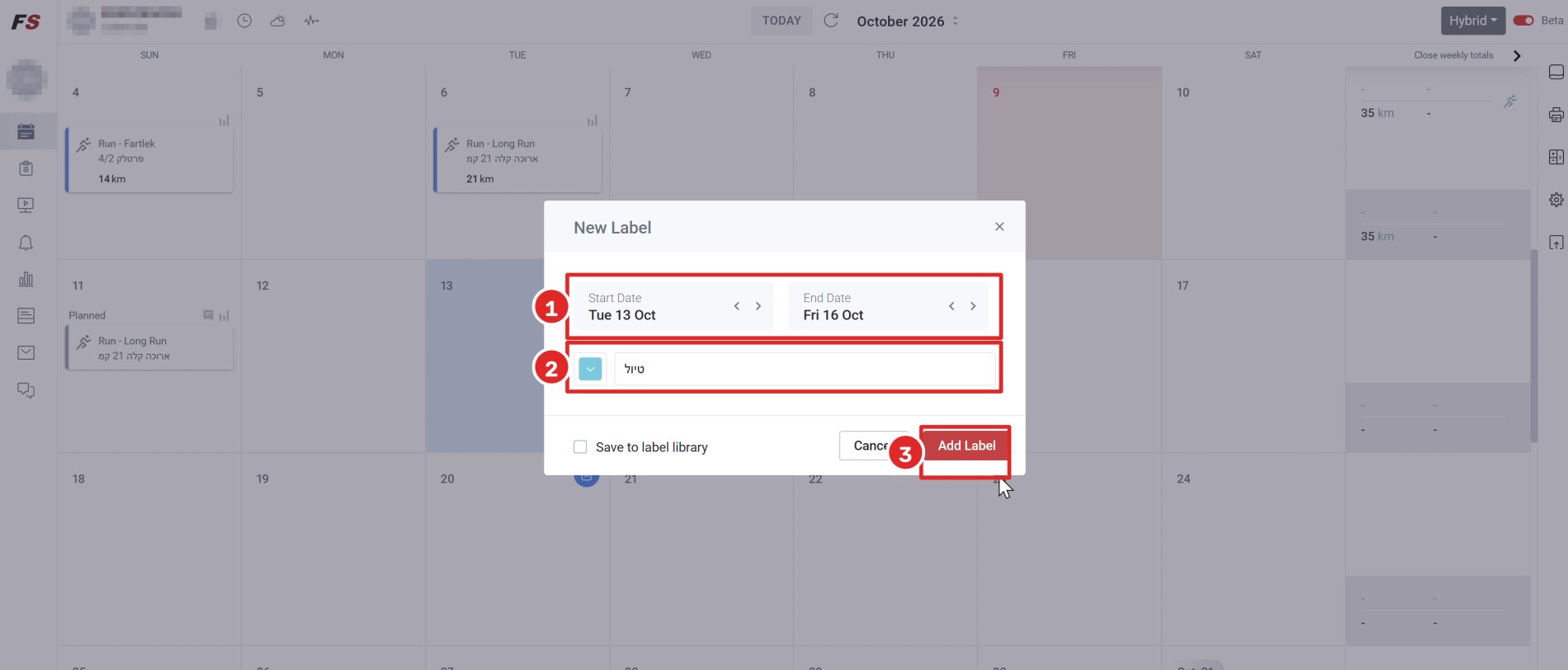
Task: Open the October 2026 month selector
Action: 907,21
